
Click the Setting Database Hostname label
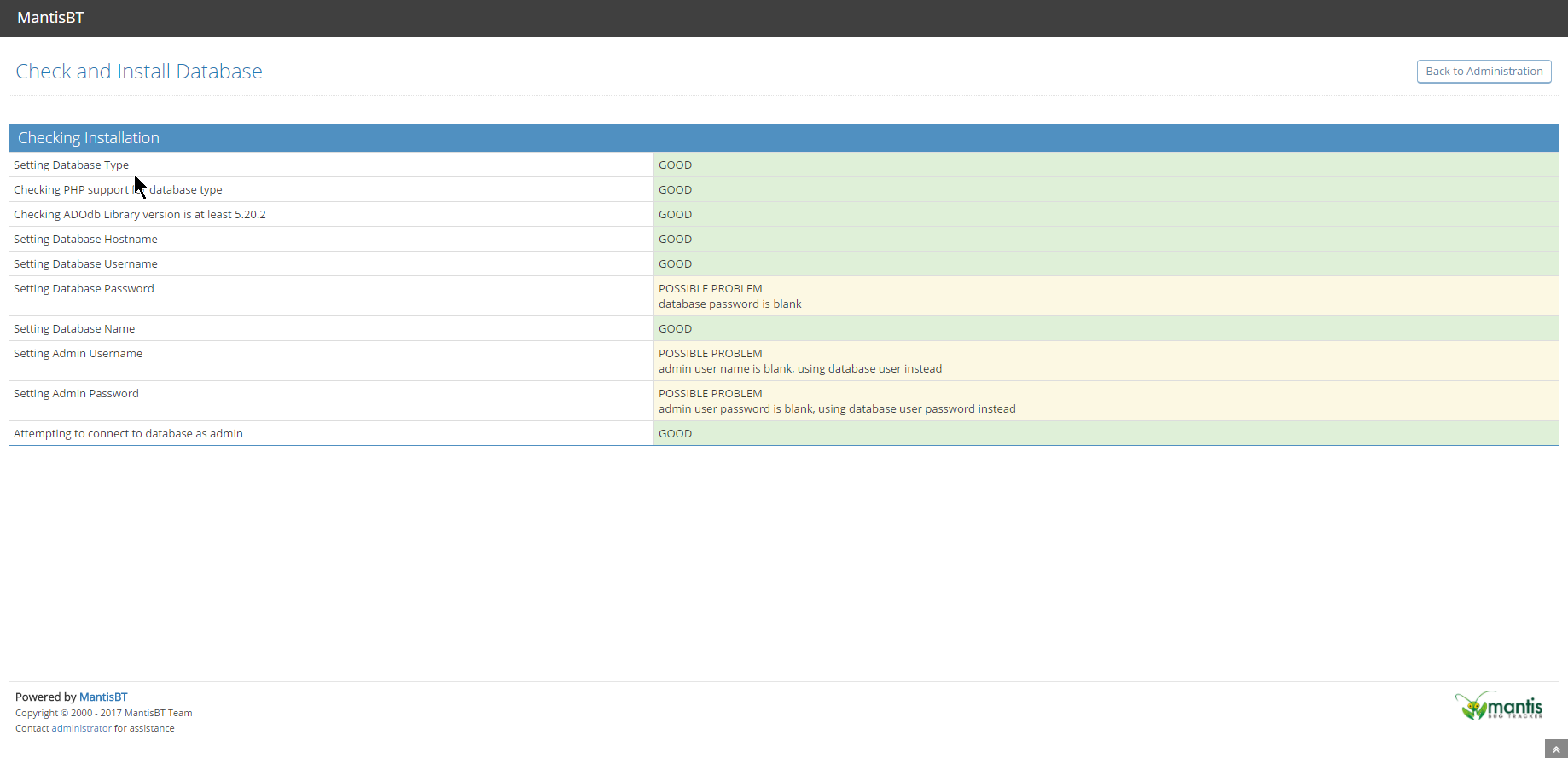click(85, 240)
